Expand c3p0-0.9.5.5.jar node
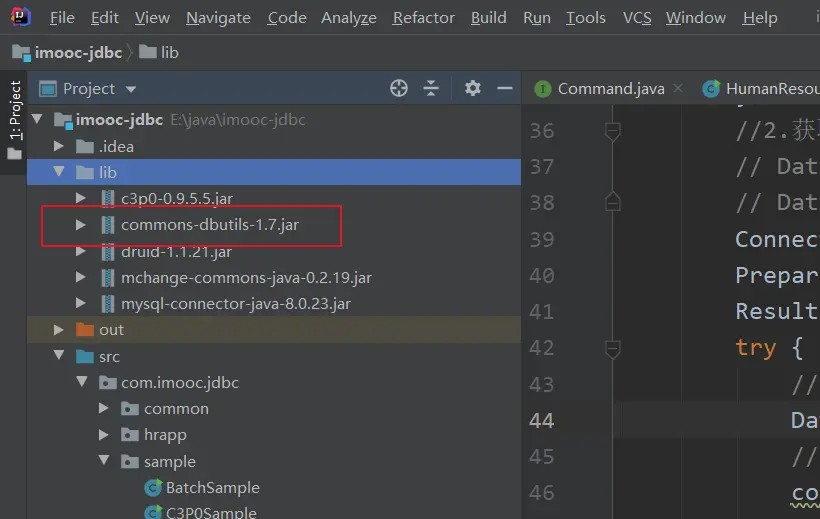The width and height of the screenshot is (820, 519). coord(81,198)
